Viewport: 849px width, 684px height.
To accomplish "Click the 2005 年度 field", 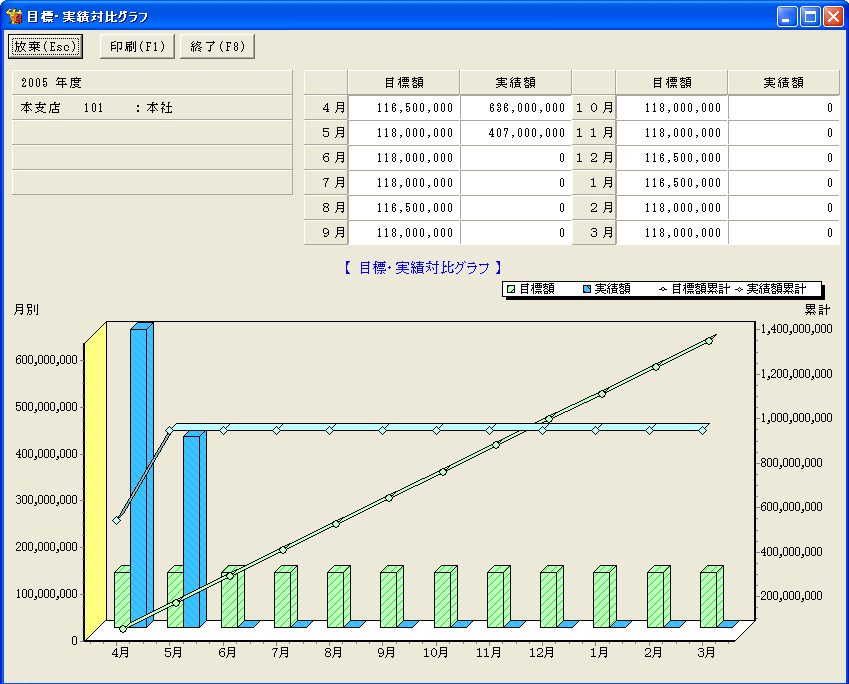I will pos(152,82).
